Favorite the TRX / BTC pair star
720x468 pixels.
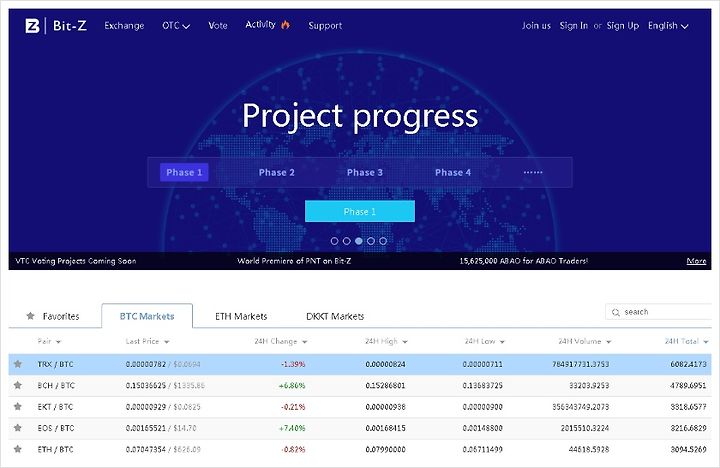tap(17, 364)
